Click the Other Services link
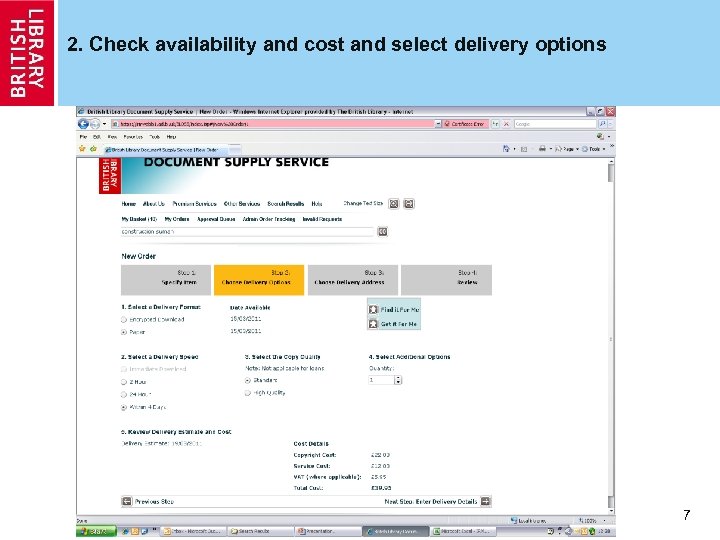 (242, 204)
